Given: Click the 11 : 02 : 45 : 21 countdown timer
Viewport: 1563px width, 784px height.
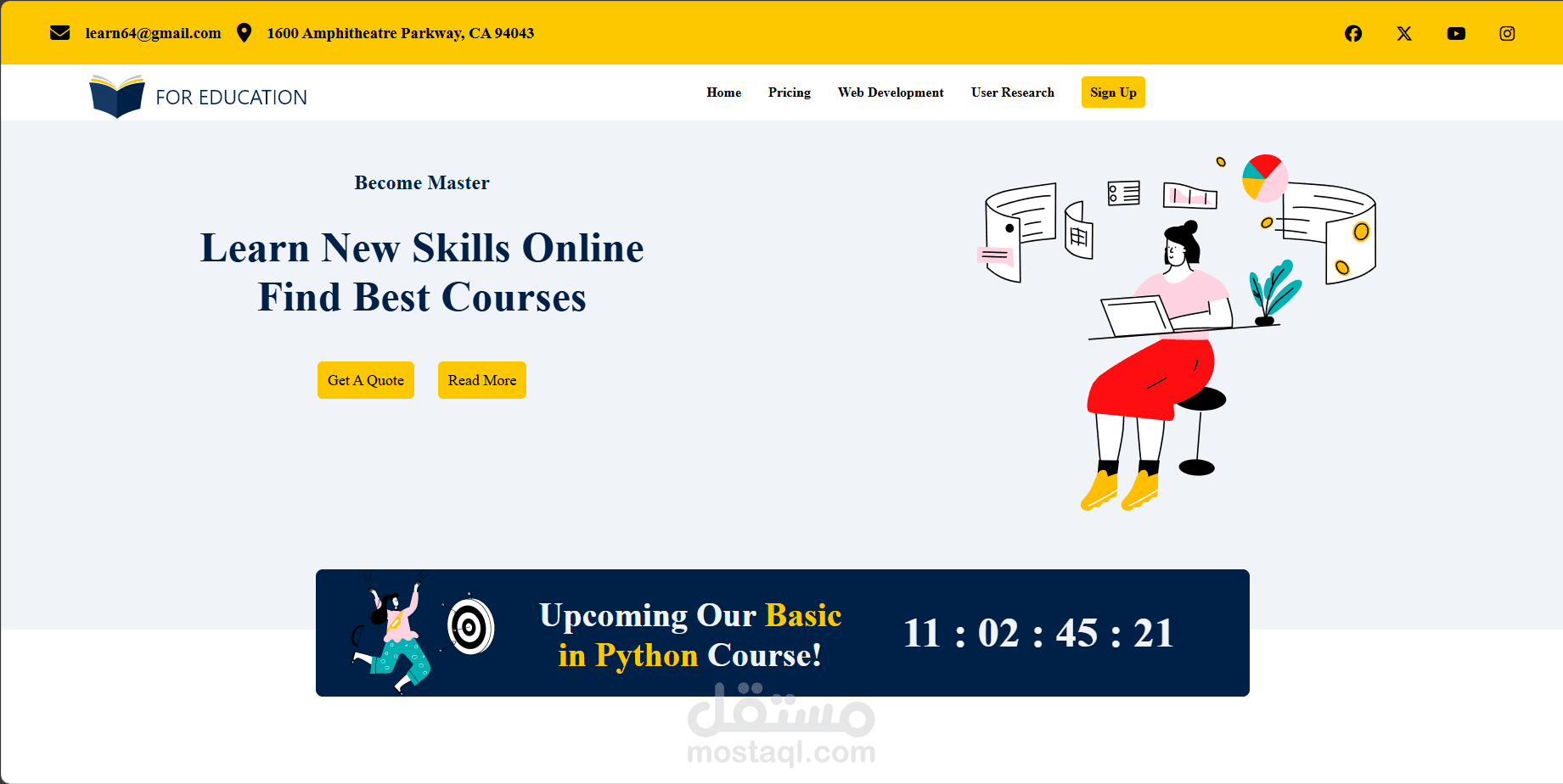Looking at the screenshot, I should (1038, 633).
